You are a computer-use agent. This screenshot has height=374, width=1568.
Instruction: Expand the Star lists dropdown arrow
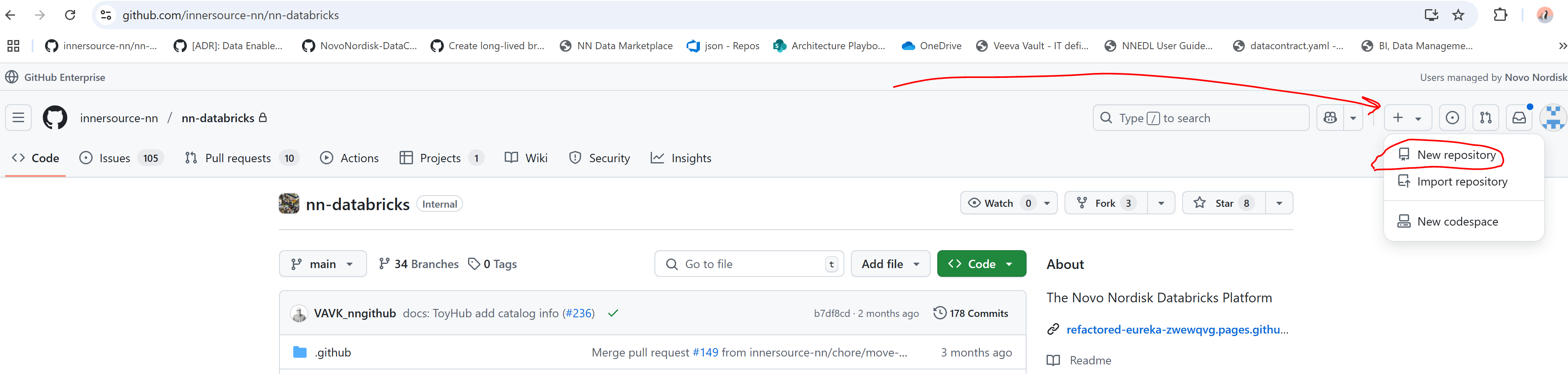pos(1279,203)
